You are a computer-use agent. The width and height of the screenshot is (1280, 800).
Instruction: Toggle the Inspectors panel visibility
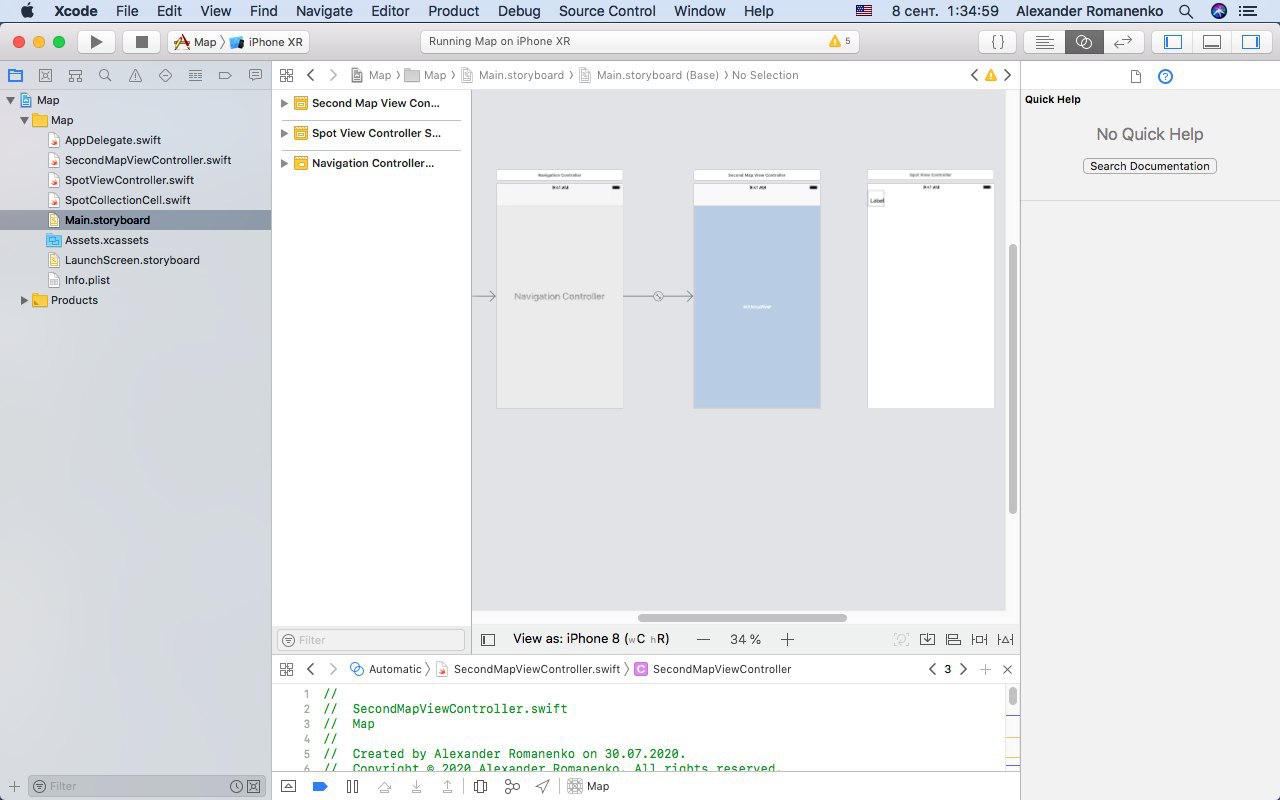[1250, 42]
